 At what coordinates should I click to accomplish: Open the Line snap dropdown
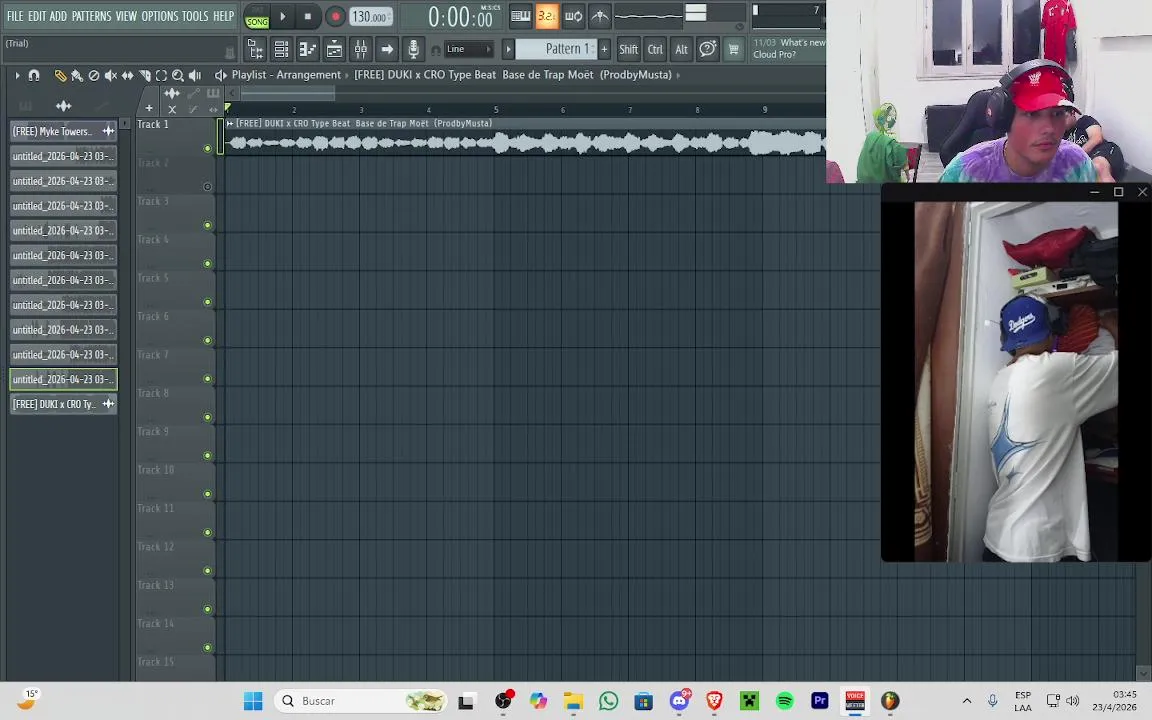point(469,49)
